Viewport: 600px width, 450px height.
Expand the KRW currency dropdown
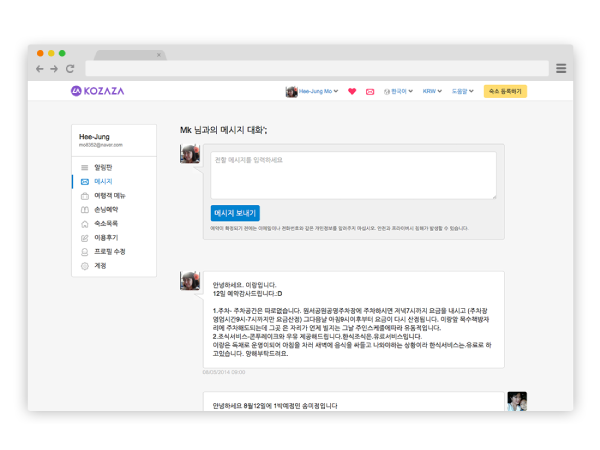pyautogui.click(x=432, y=91)
